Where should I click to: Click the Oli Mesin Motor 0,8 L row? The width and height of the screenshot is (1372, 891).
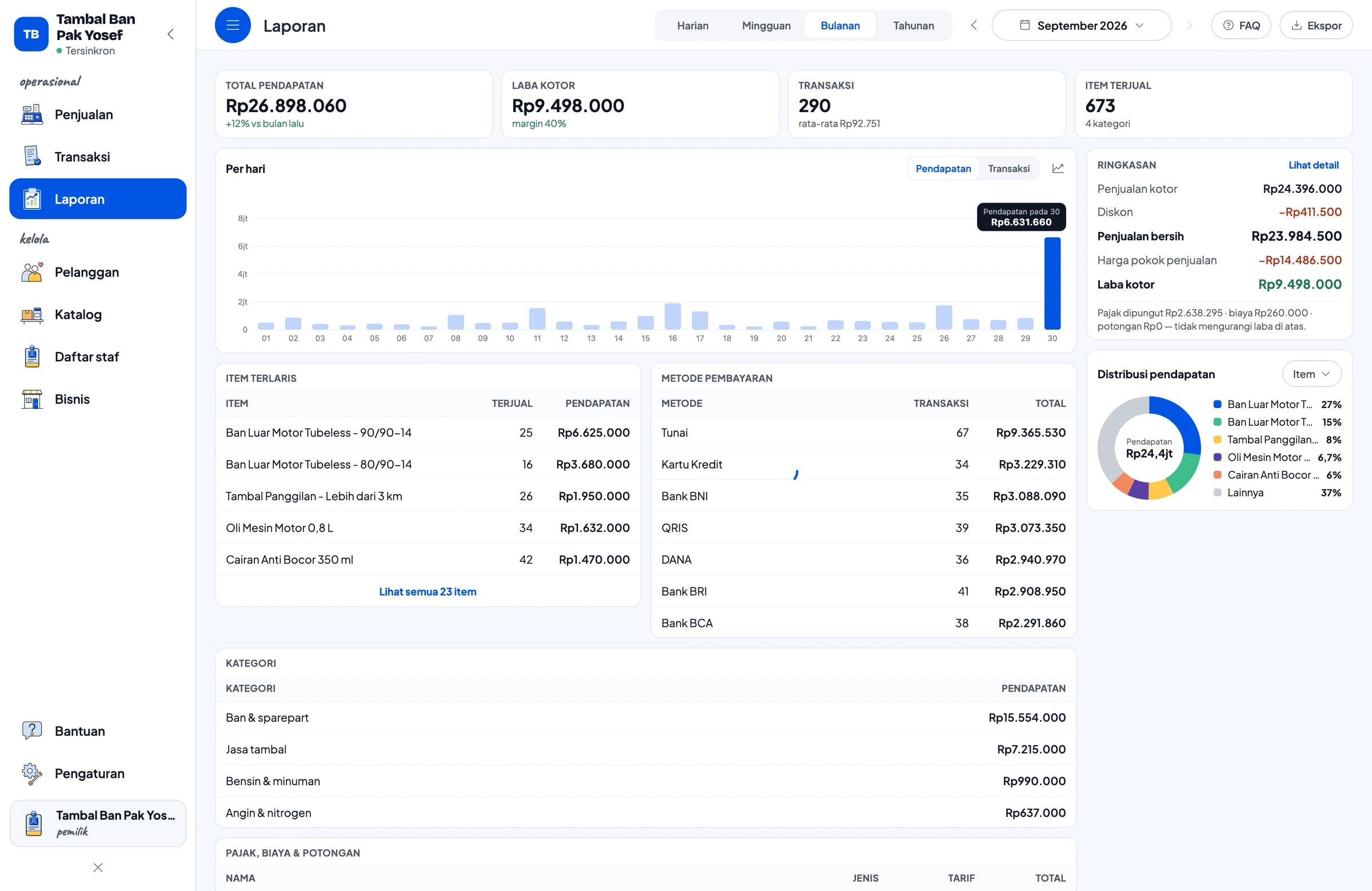click(427, 528)
